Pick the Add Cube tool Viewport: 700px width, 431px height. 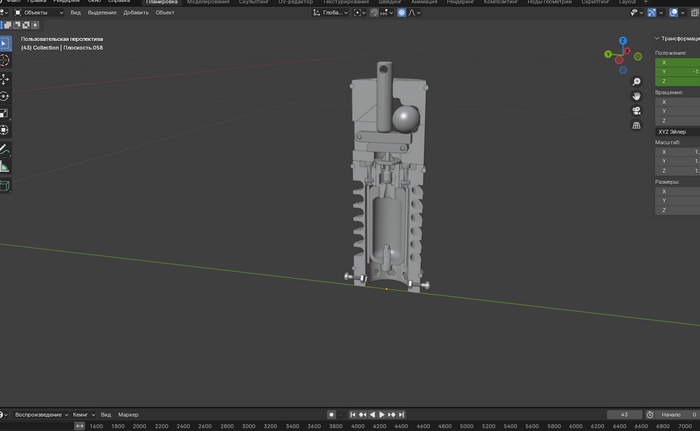tap(5, 185)
